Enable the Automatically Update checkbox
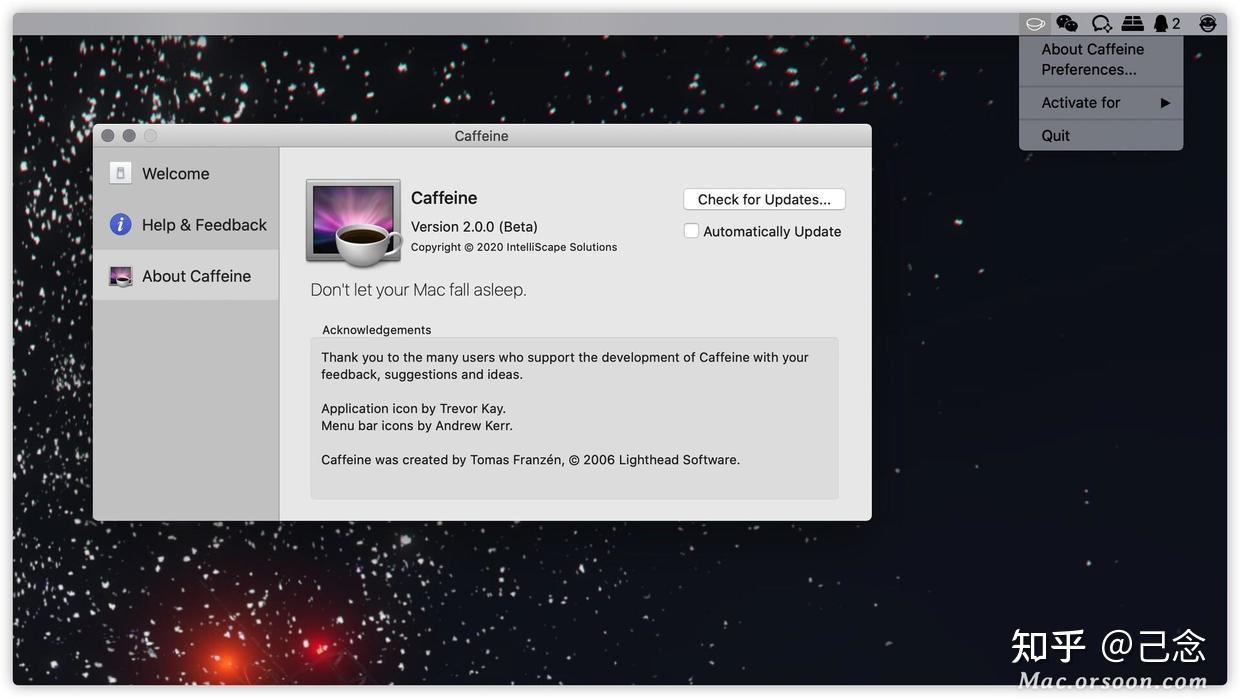1240x698 pixels. (691, 231)
